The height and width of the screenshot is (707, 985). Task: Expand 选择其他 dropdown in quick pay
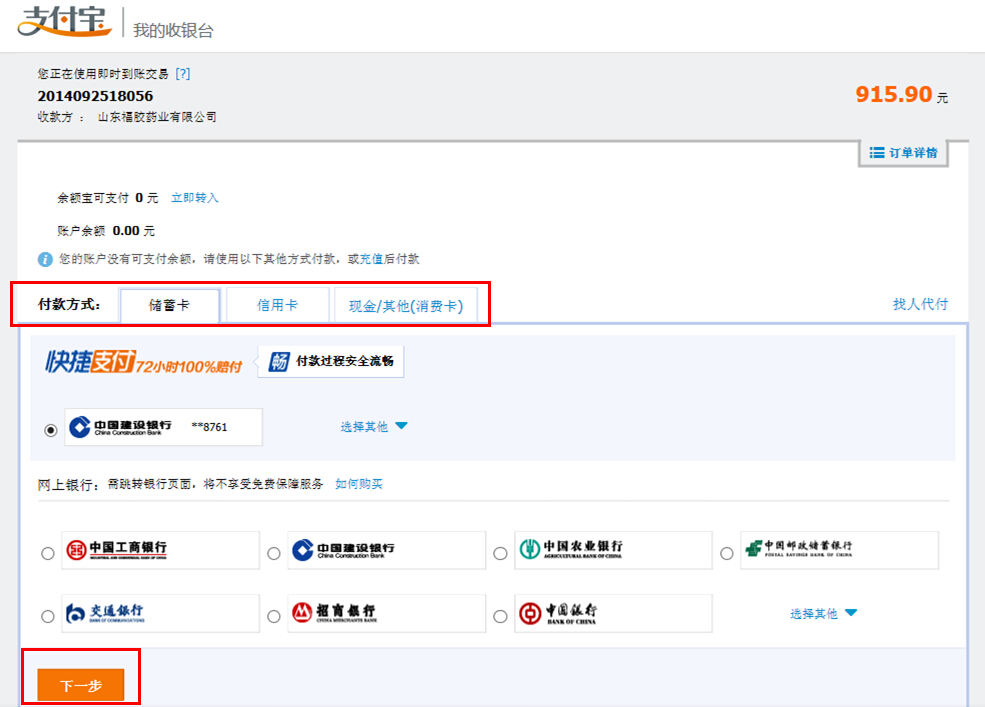click(x=374, y=427)
